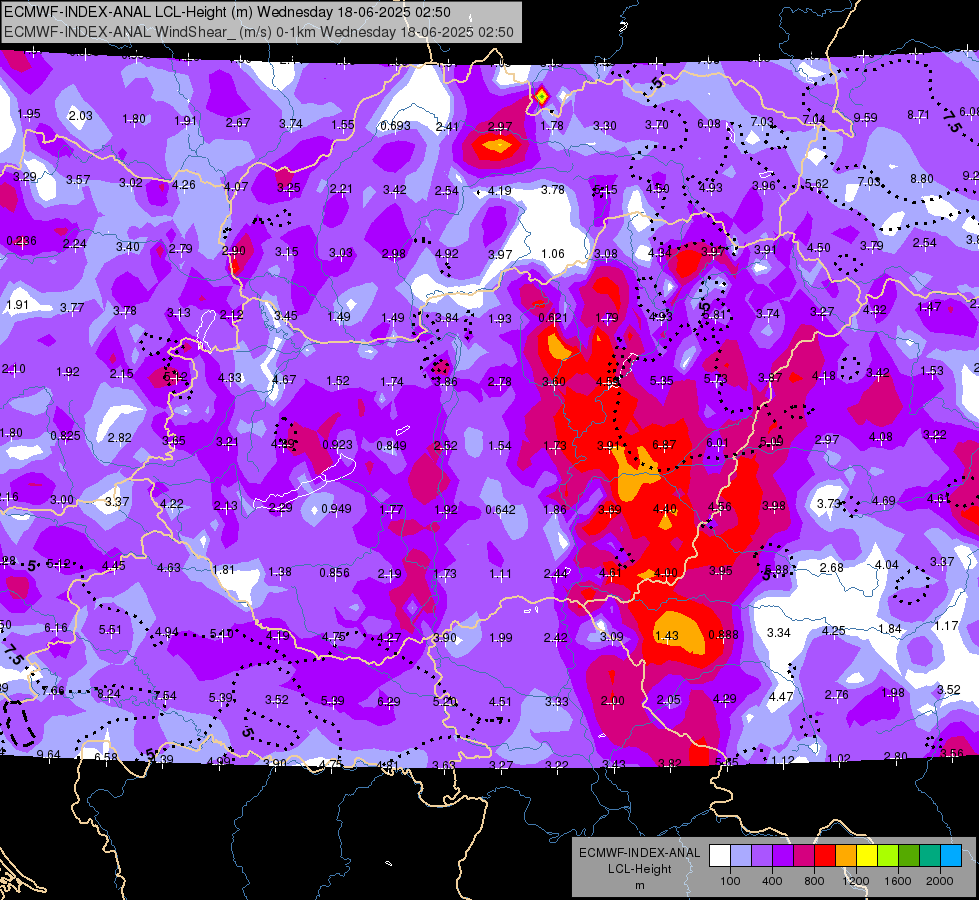This screenshot has width=979, height=900.
Task: Click the legend value 100
Action: point(730,881)
